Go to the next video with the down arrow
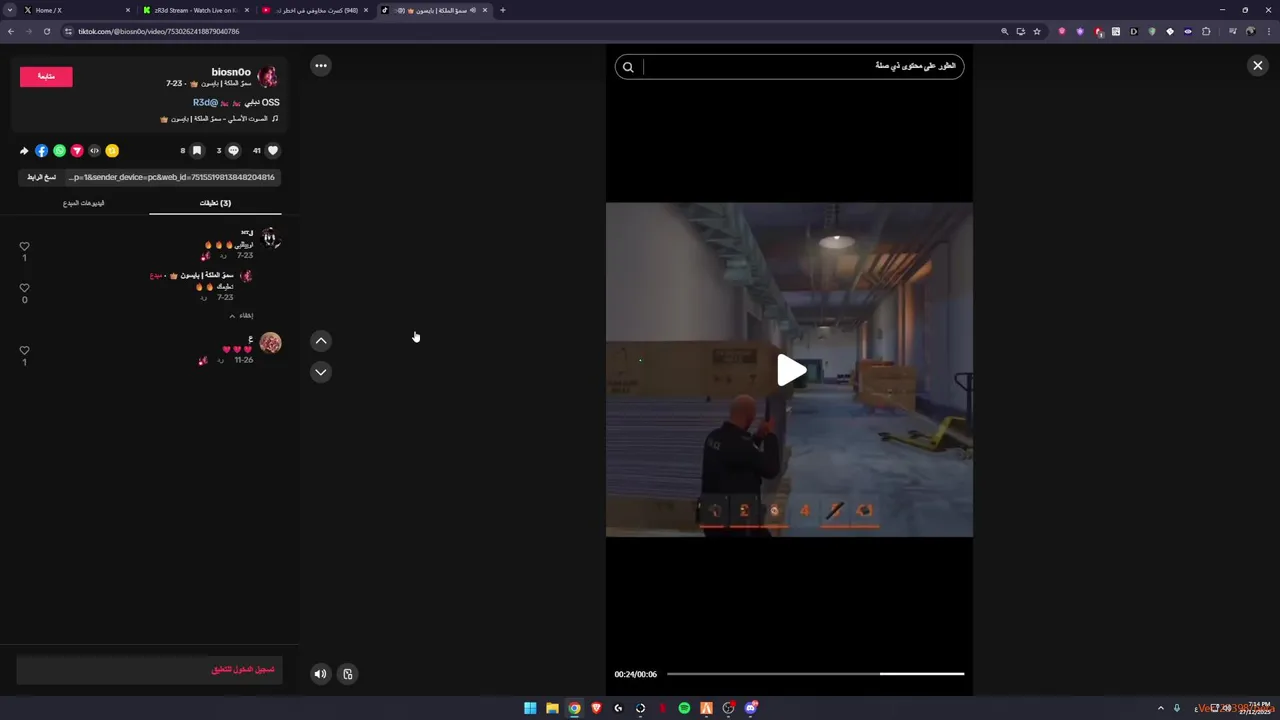The image size is (1280, 720). pyautogui.click(x=321, y=372)
